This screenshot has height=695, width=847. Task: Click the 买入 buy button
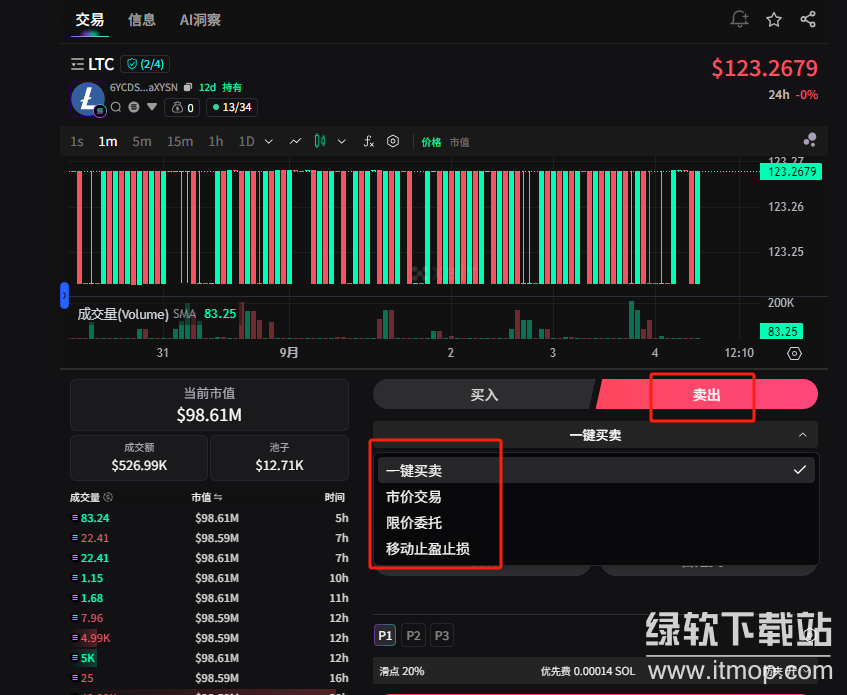pyautogui.click(x=484, y=395)
